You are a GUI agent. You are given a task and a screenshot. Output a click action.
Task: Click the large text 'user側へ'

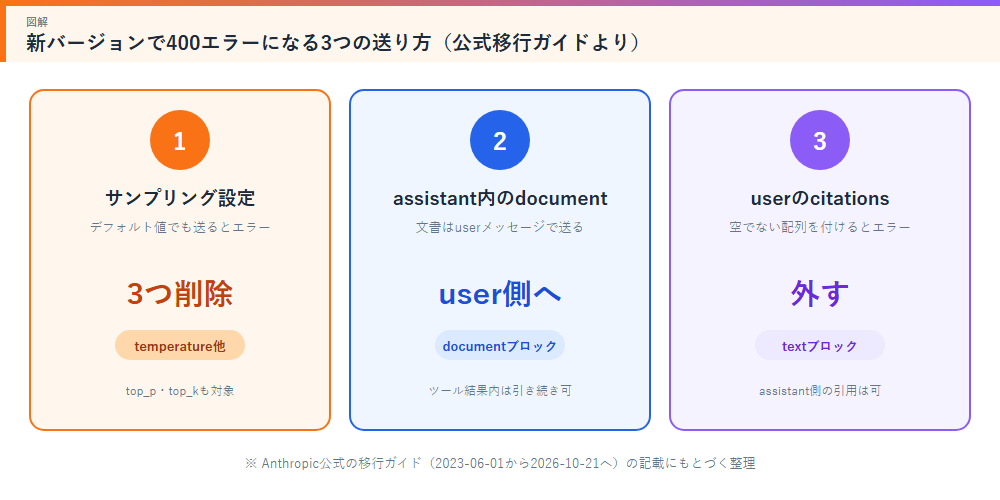[500, 294]
